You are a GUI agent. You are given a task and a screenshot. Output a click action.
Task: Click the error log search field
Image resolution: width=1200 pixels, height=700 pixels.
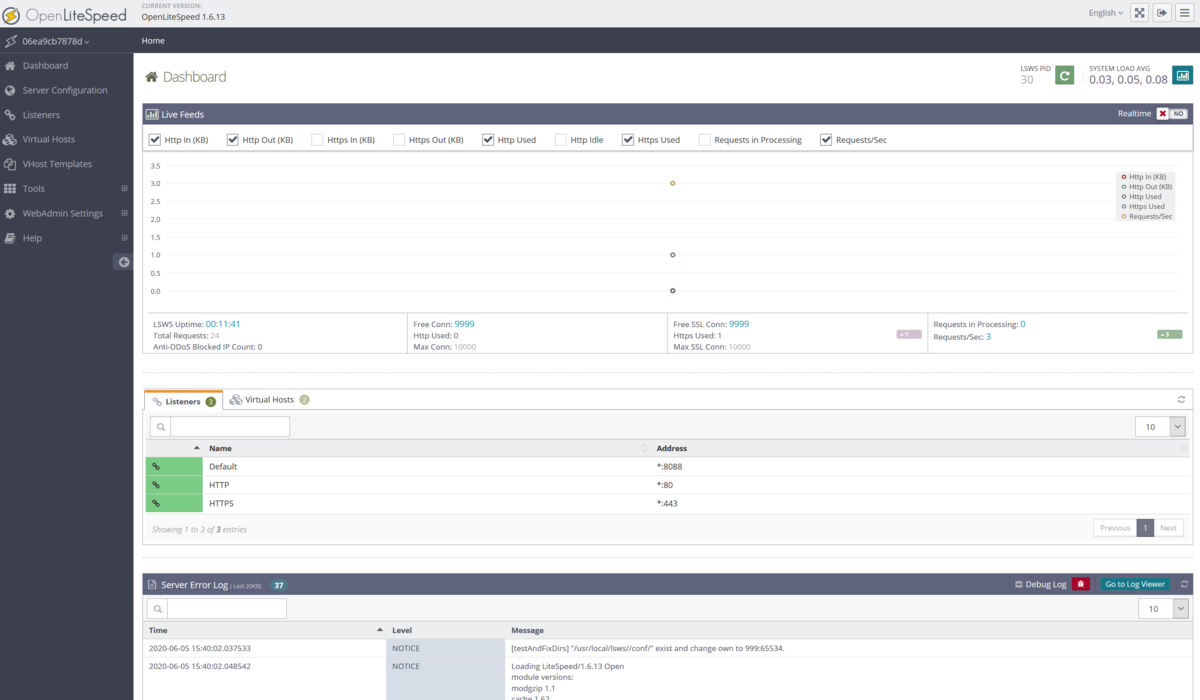[x=226, y=608]
